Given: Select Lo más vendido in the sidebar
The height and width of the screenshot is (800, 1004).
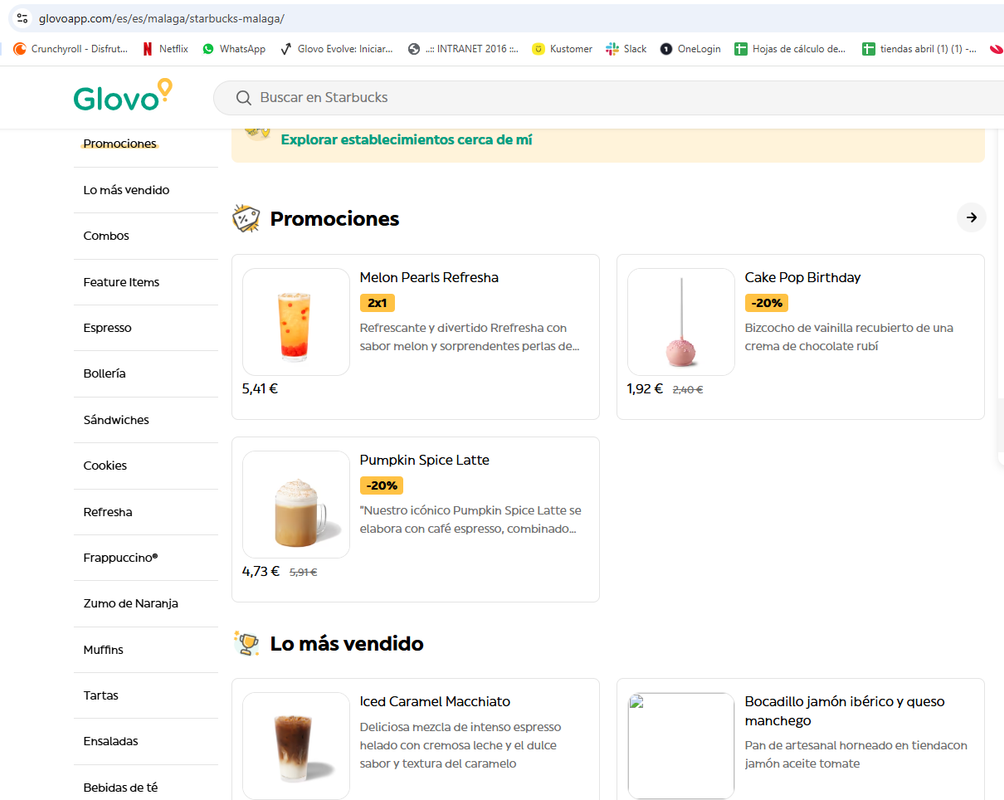Looking at the screenshot, I should point(126,190).
